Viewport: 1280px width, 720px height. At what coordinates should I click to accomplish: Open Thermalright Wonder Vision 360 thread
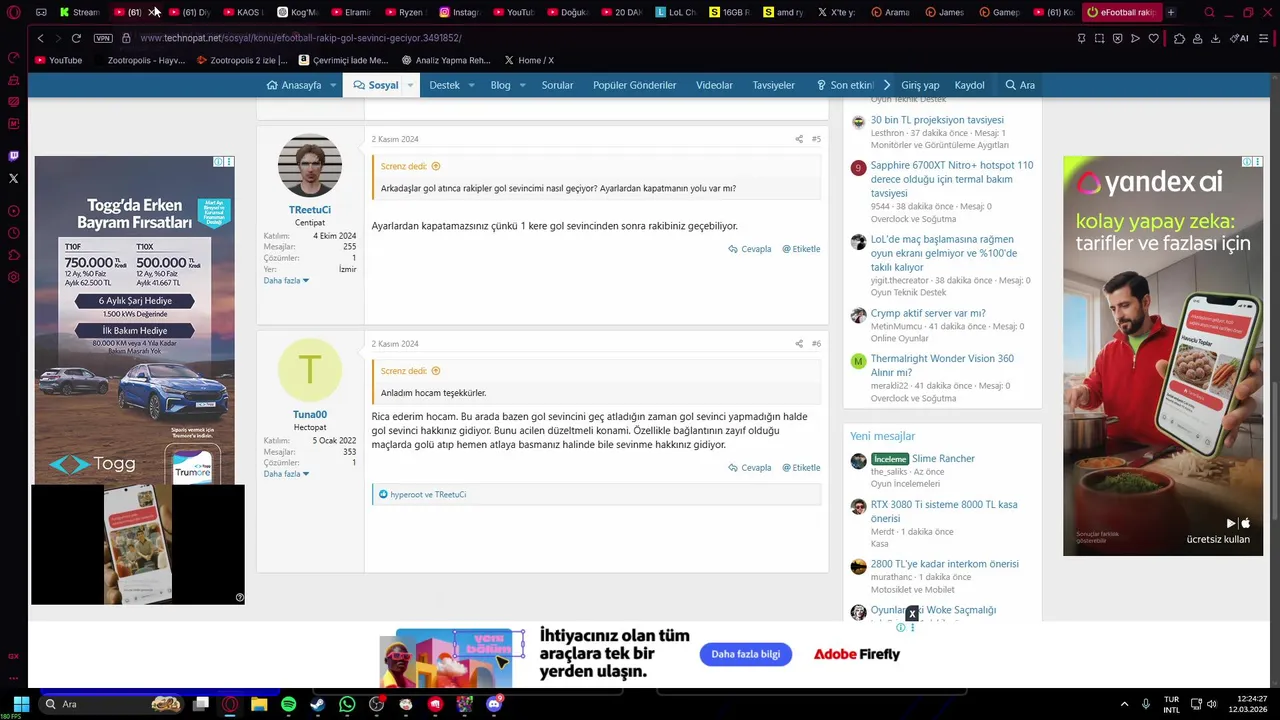[942, 365]
